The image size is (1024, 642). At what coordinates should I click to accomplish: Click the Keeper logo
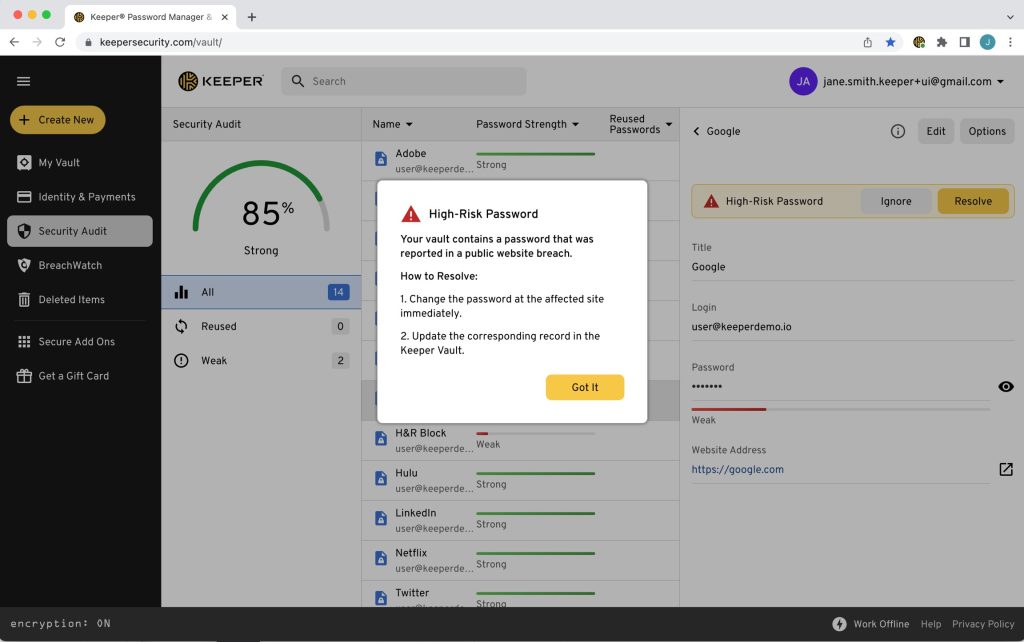(221, 81)
